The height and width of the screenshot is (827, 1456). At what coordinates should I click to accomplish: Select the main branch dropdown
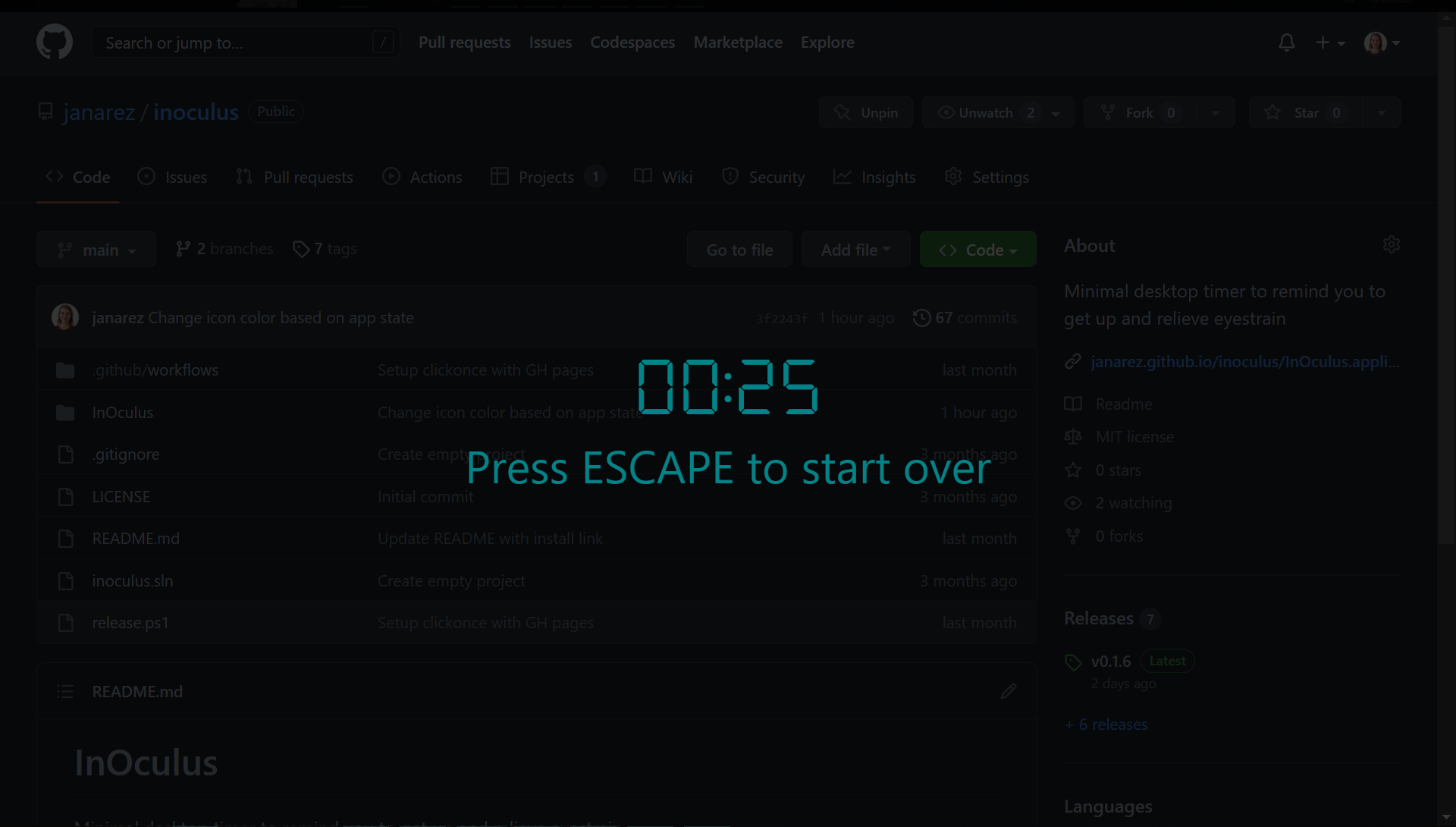tap(96, 249)
